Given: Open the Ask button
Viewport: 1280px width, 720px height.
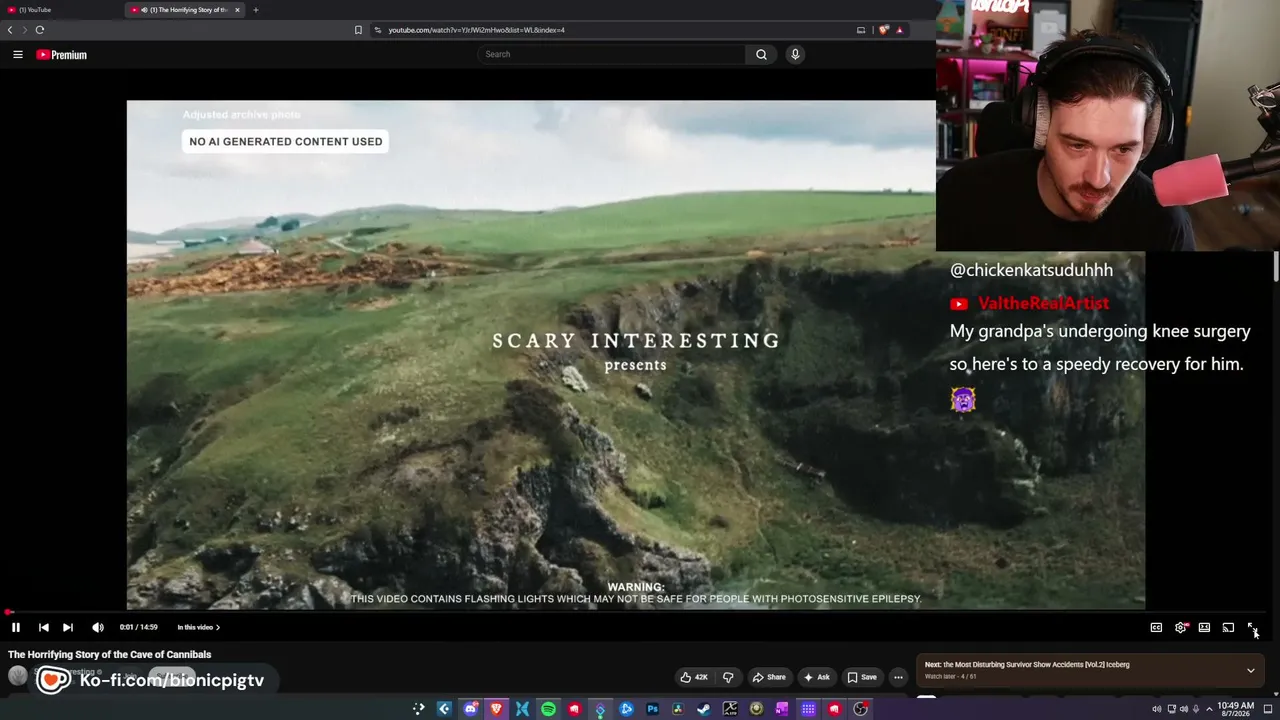Looking at the screenshot, I should click(x=817, y=677).
